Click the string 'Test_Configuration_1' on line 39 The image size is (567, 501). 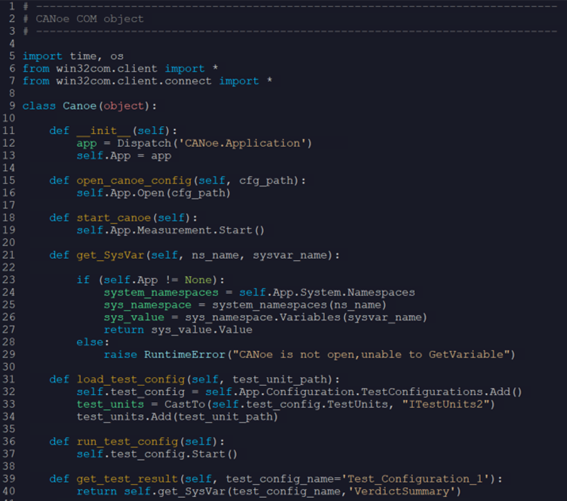click(x=418, y=479)
